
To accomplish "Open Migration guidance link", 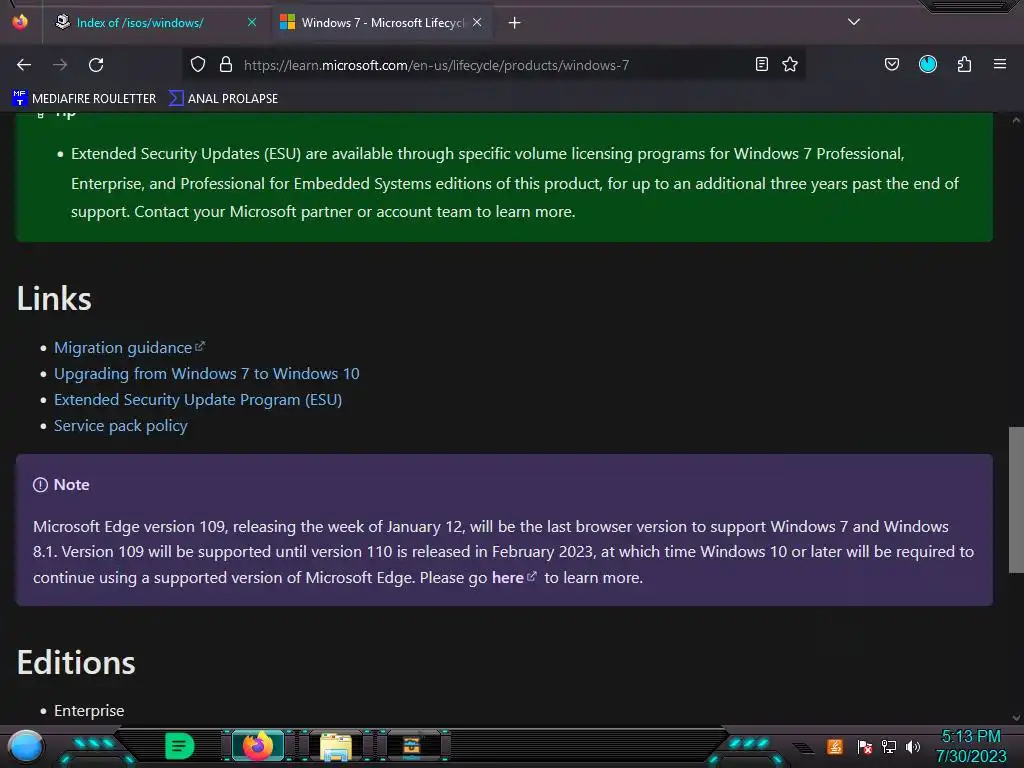I will tap(129, 347).
